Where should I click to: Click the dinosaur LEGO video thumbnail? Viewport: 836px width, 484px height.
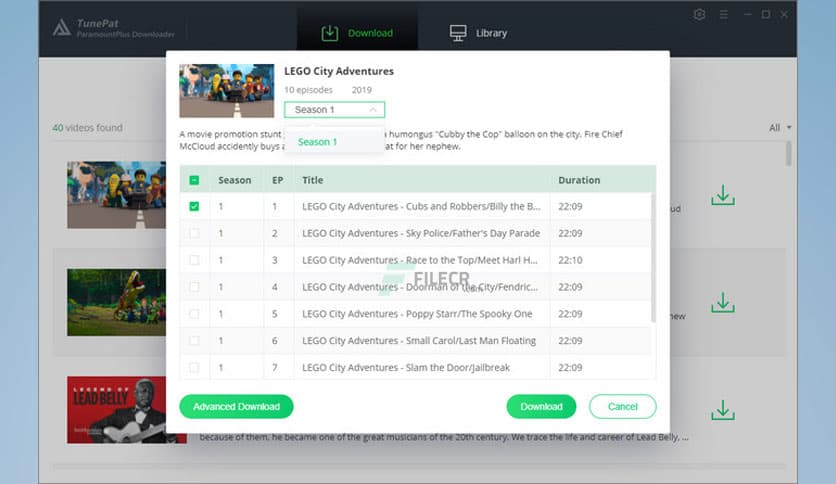(x=116, y=302)
